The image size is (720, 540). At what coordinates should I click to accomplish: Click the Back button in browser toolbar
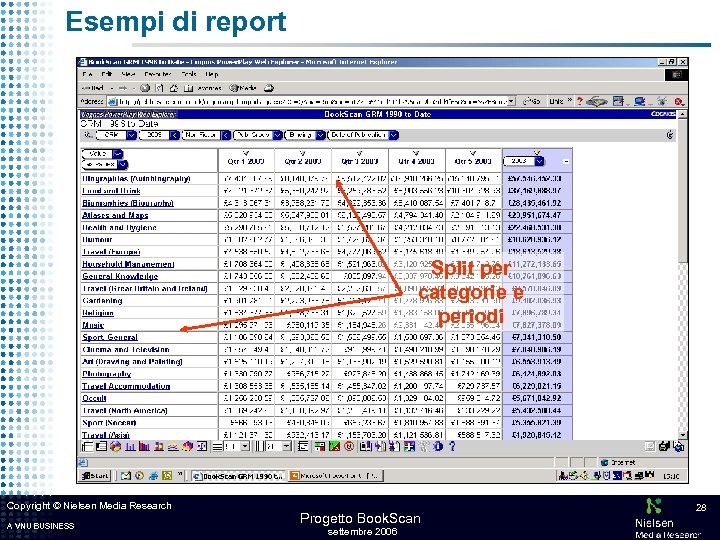(x=93, y=88)
